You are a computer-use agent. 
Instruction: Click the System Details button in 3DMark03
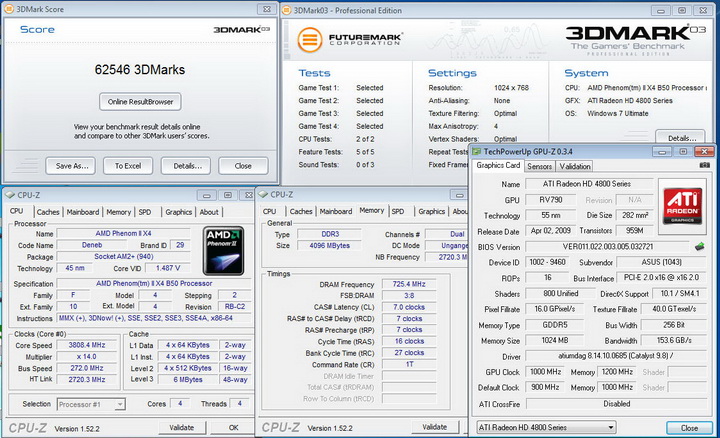tap(680, 137)
